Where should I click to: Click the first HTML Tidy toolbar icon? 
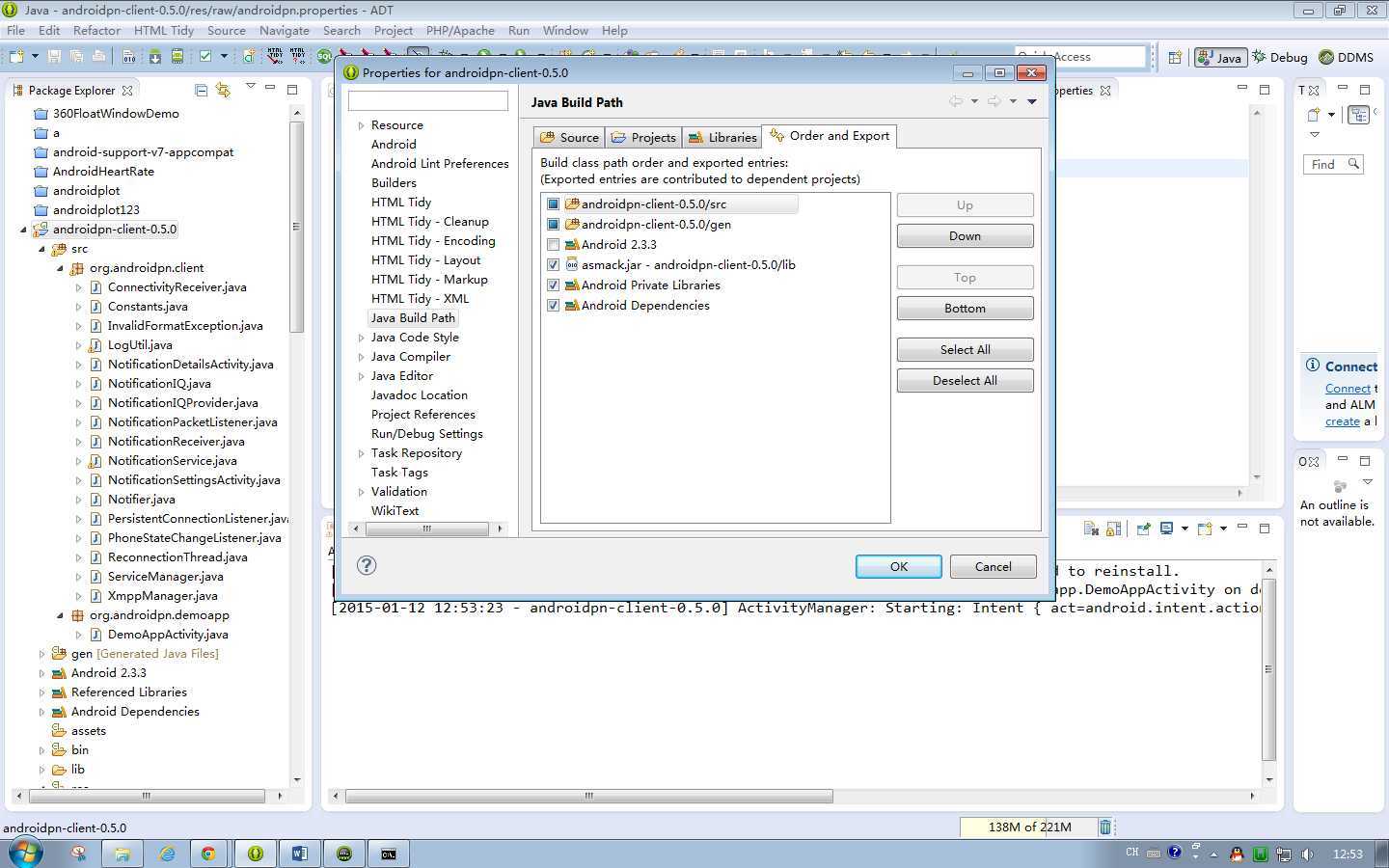(276, 56)
